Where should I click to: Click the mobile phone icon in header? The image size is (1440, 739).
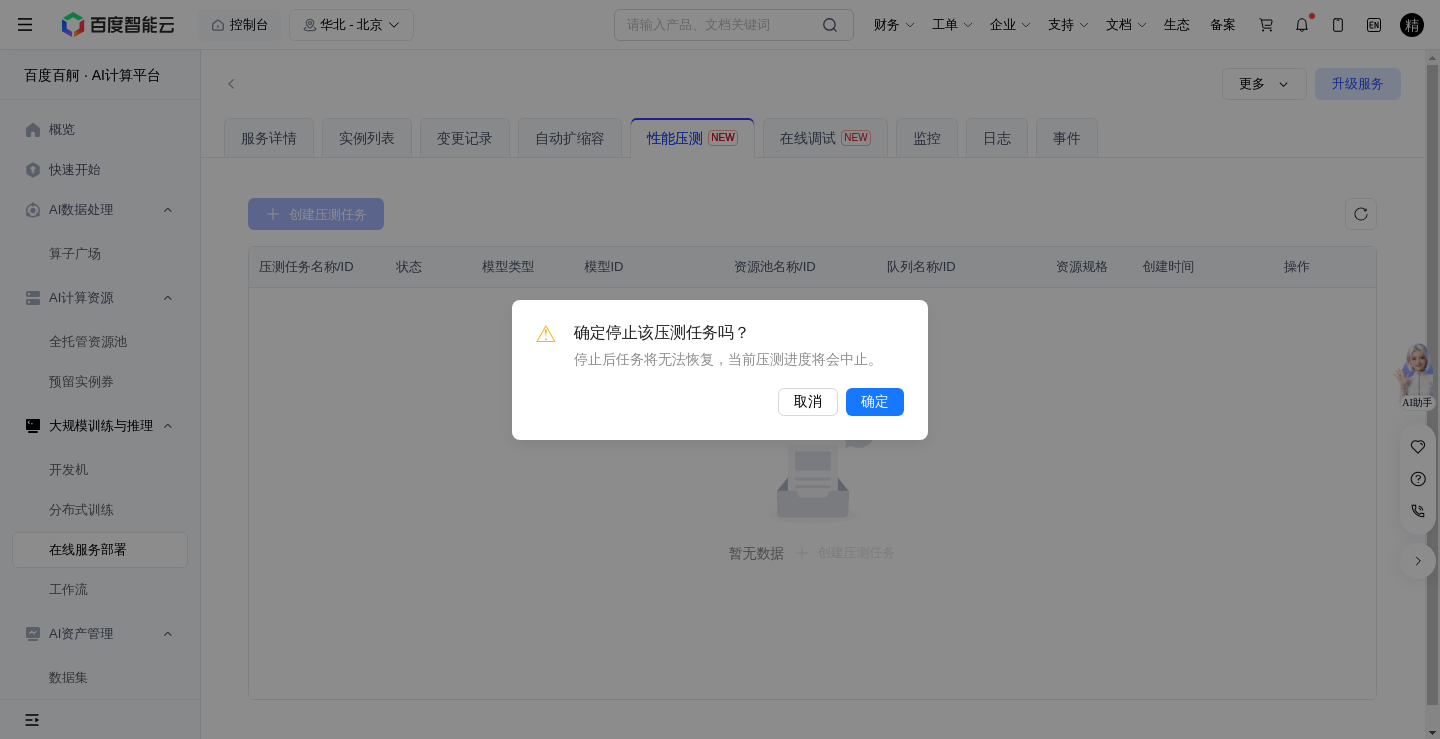coord(1338,25)
